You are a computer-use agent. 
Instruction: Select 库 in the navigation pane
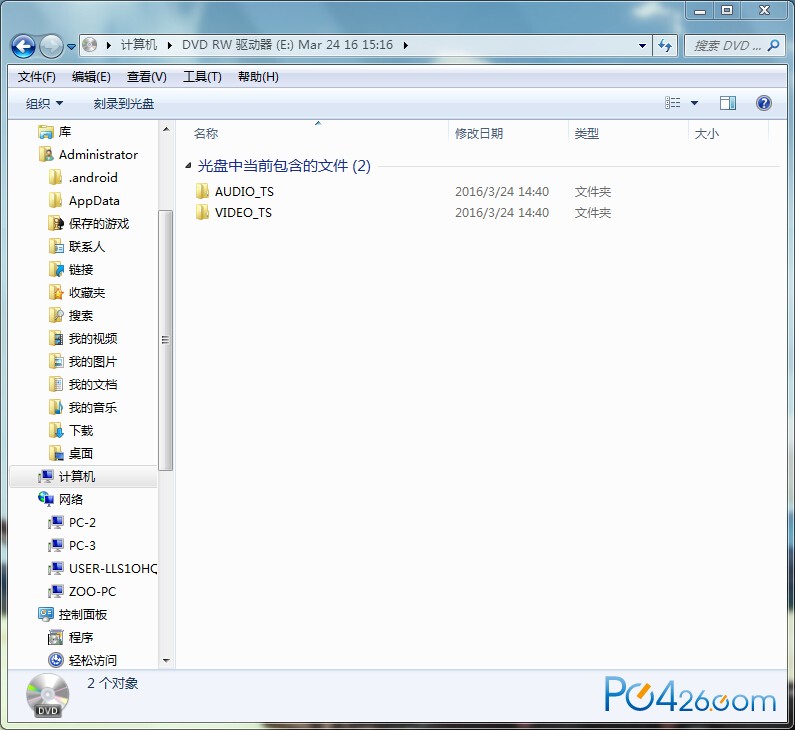click(55, 132)
